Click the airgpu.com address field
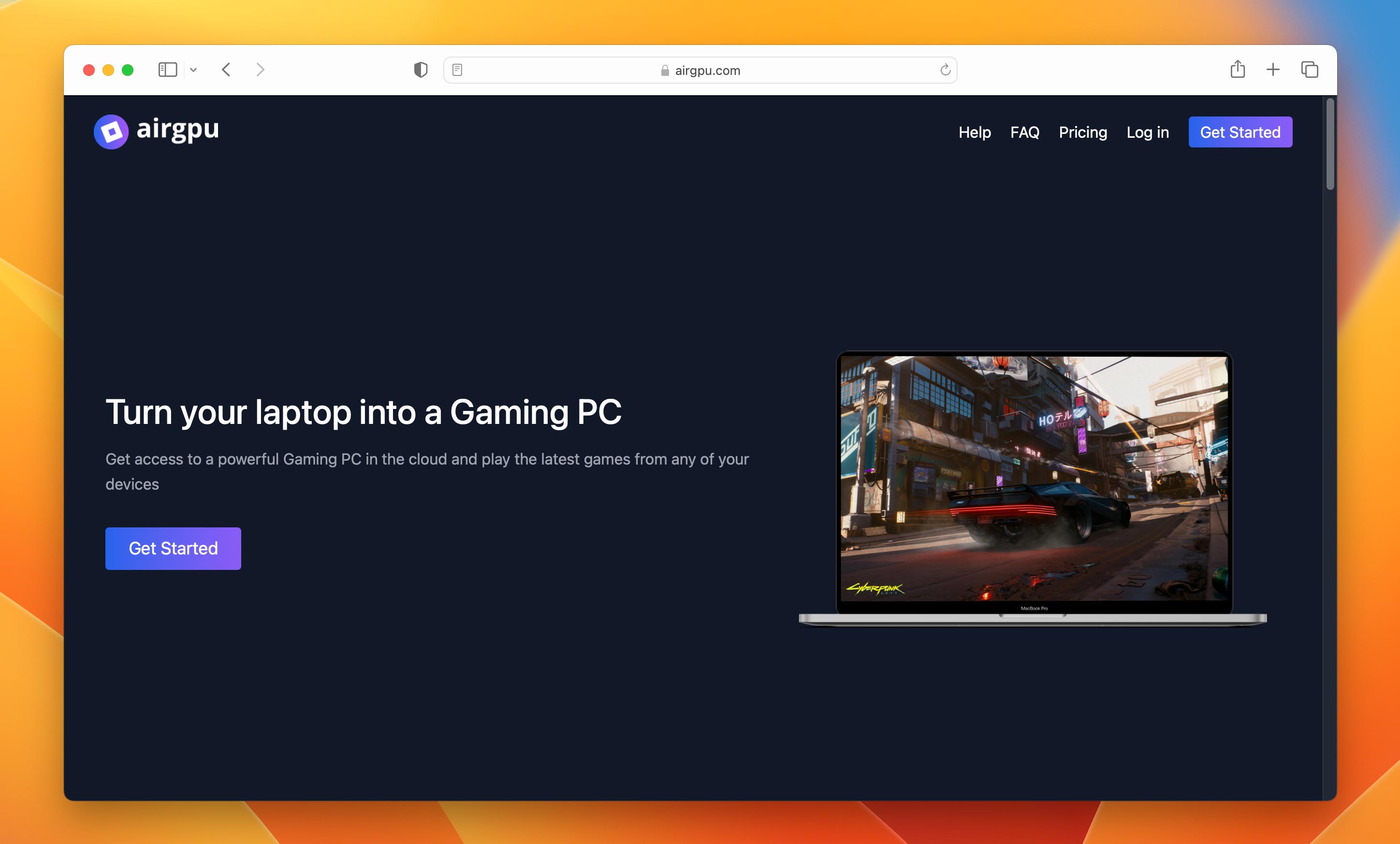1400x844 pixels. [x=700, y=70]
